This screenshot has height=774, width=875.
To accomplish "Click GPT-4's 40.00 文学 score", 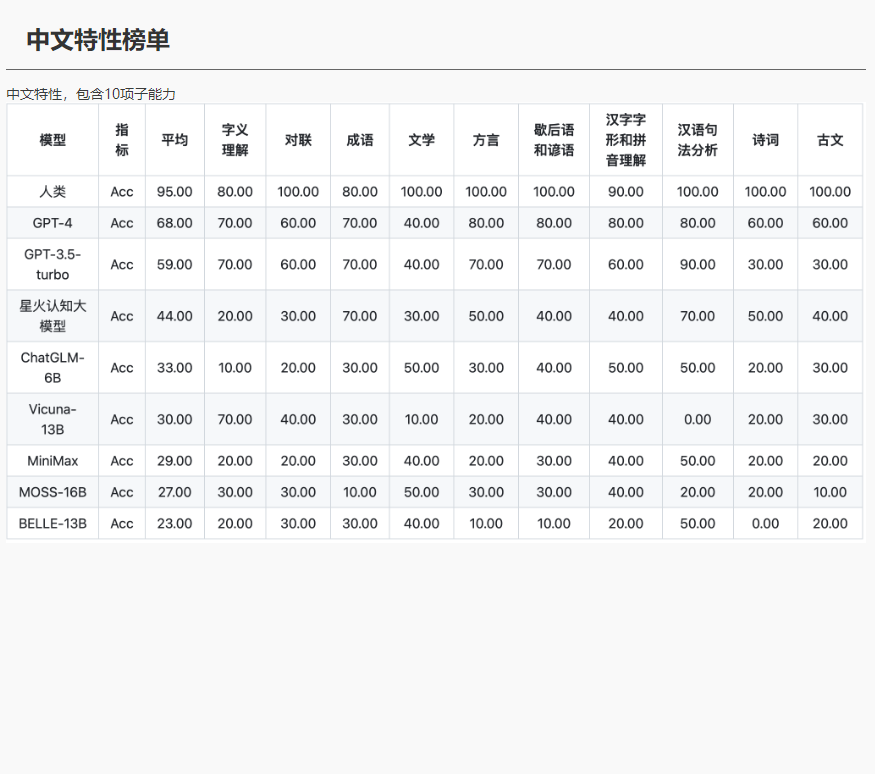I will 421,223.
